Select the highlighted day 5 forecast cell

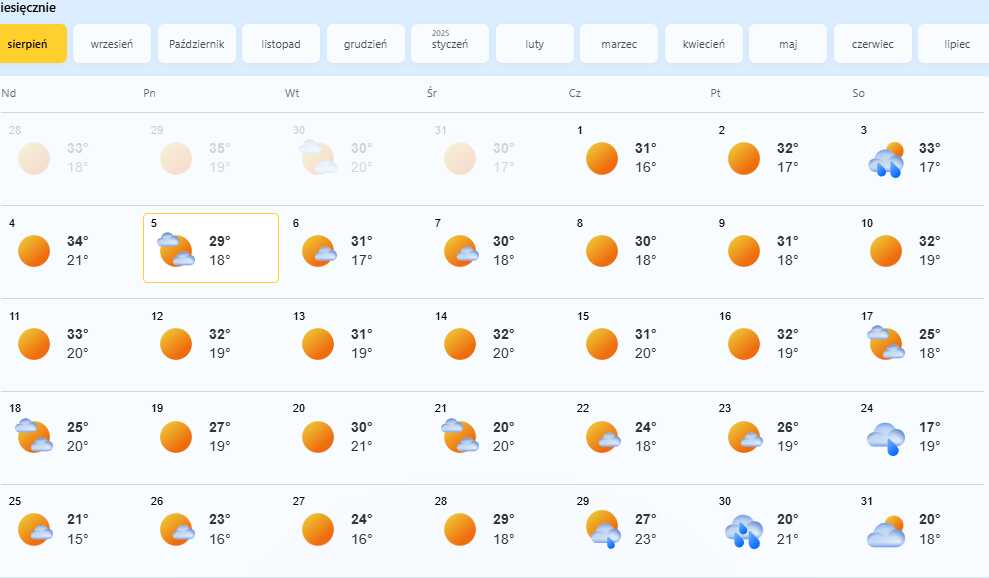211,248
